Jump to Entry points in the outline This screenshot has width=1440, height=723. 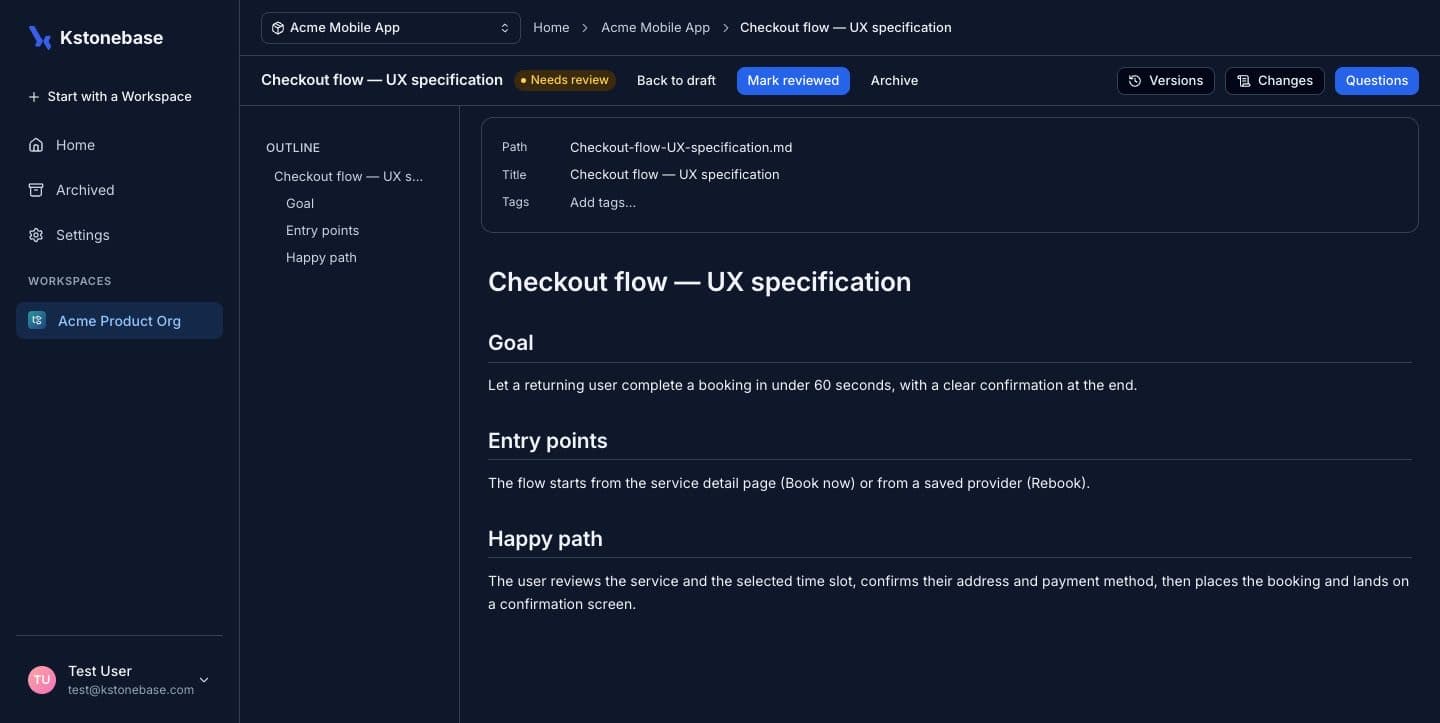pyautogui.click(x=322, y=230)
